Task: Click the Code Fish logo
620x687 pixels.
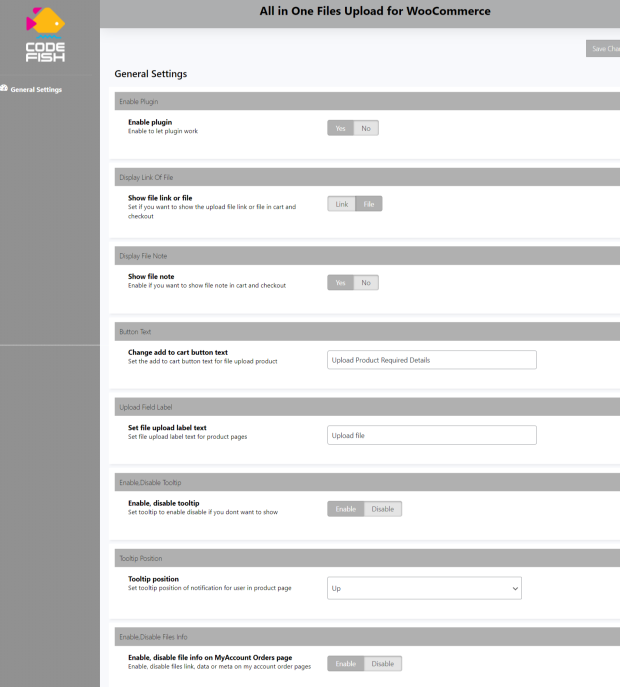Action: (45, 35)
